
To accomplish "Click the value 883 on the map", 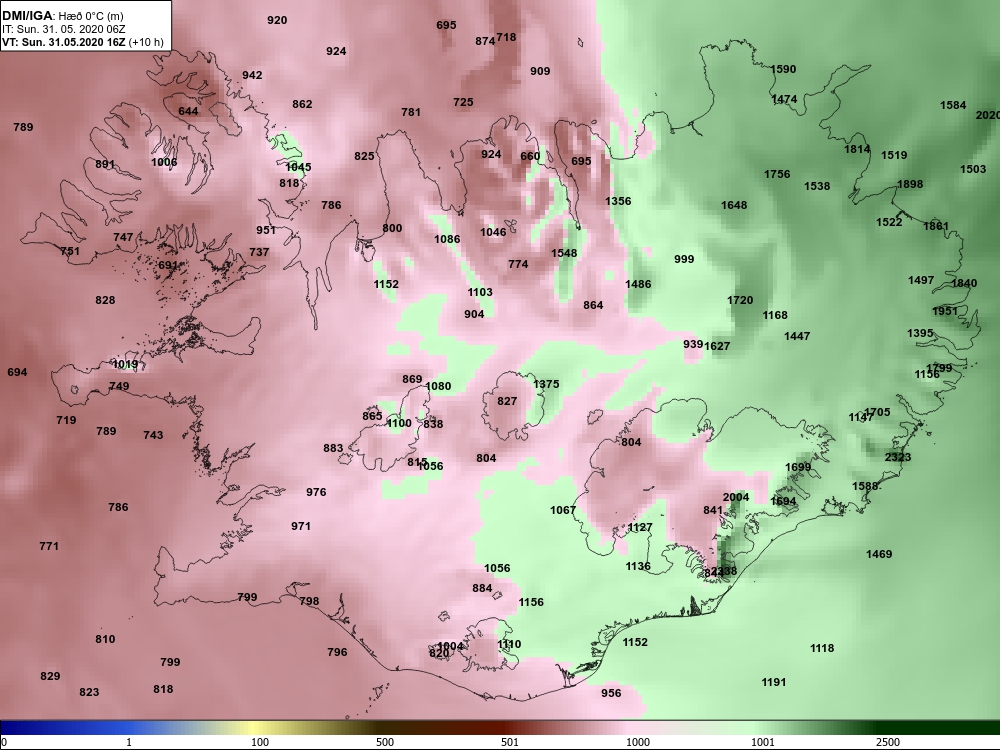I will pos(333,449).
